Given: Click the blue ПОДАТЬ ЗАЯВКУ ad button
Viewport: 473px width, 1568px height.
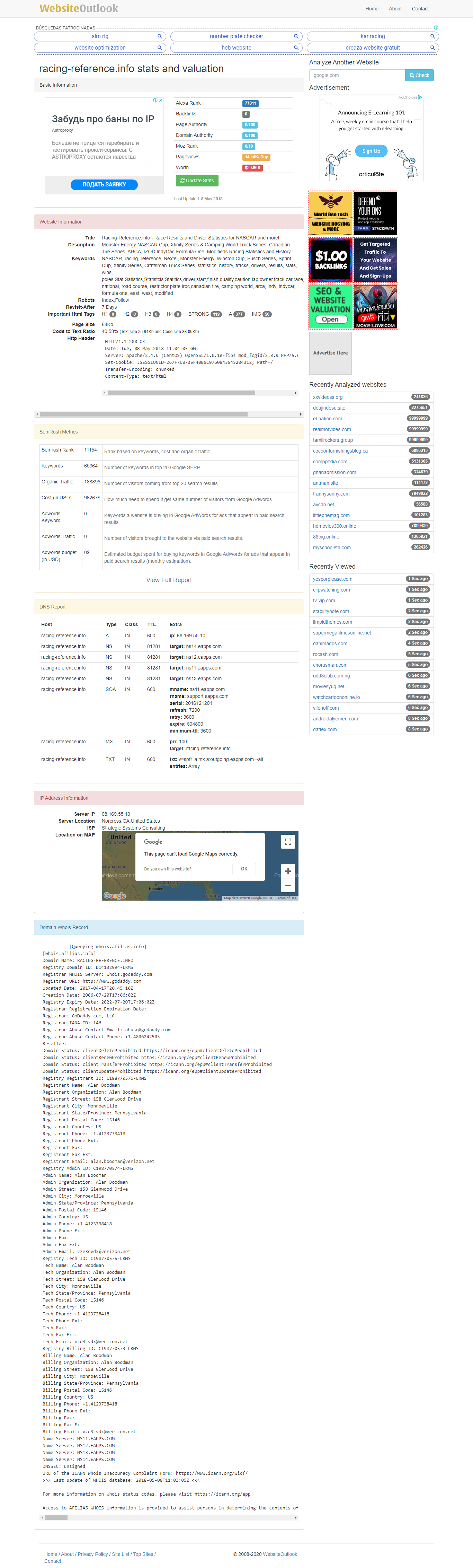Looking at the screenshot, I should (104, 184).
